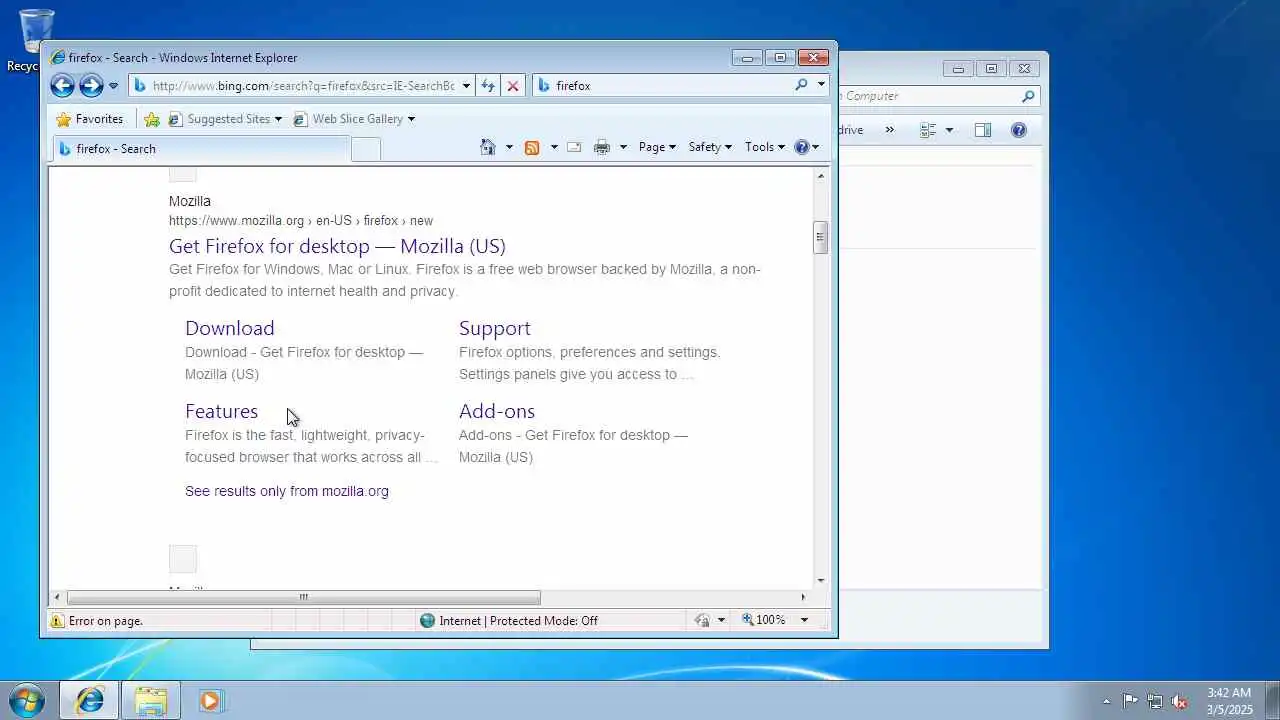
Task: Click the muted volume tray icon
Action: 1180,701
